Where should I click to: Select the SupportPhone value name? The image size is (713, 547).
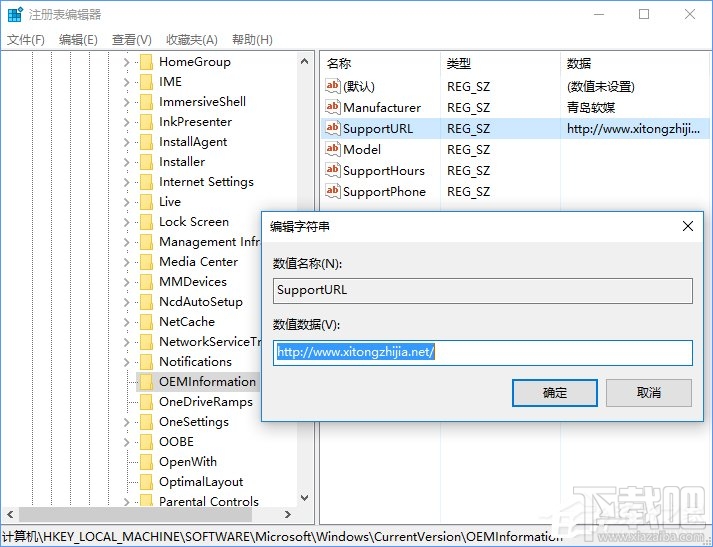(384, 192)
